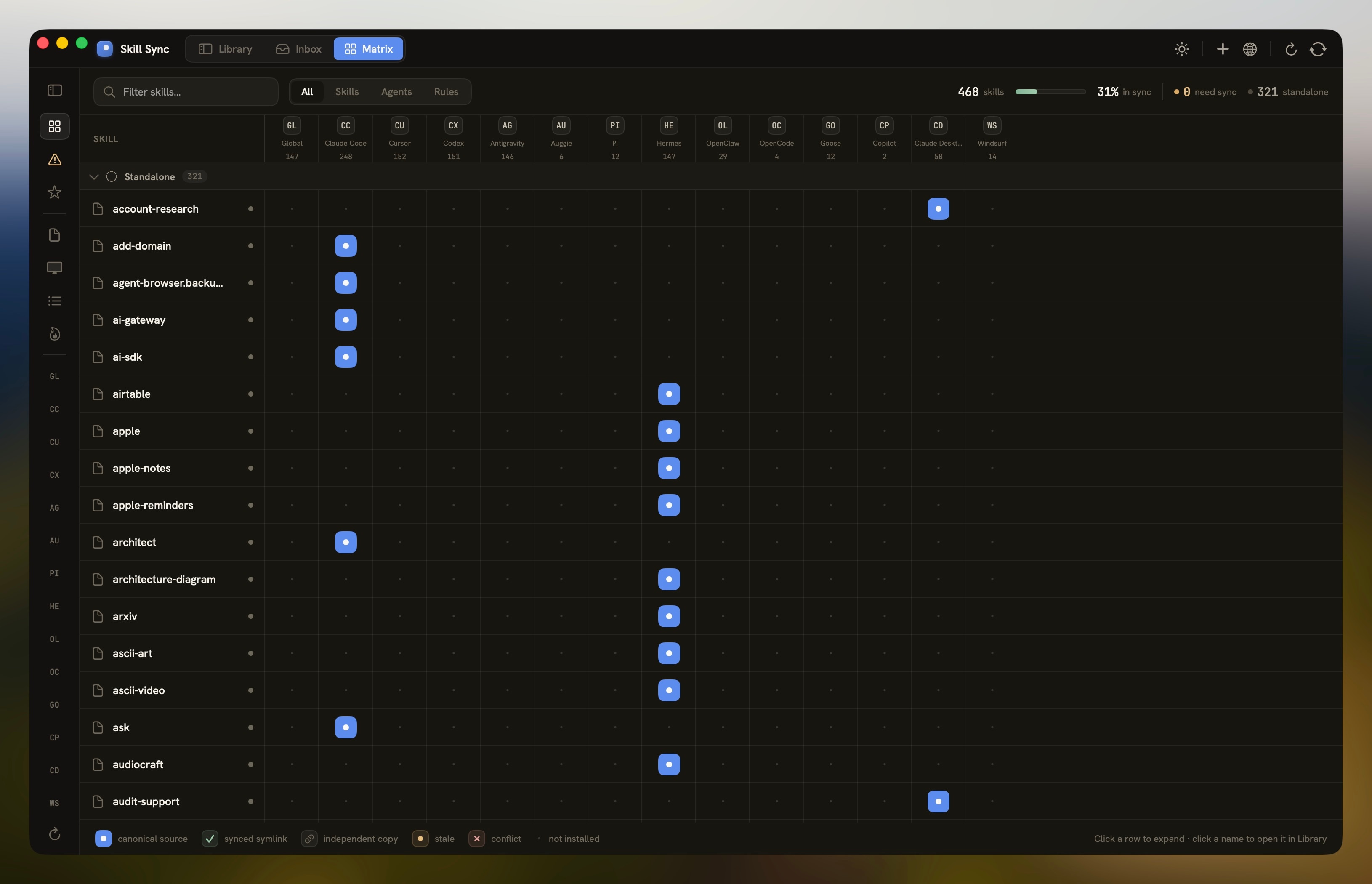
Task: Filter by Rules tab
Action: click(446, 92)
